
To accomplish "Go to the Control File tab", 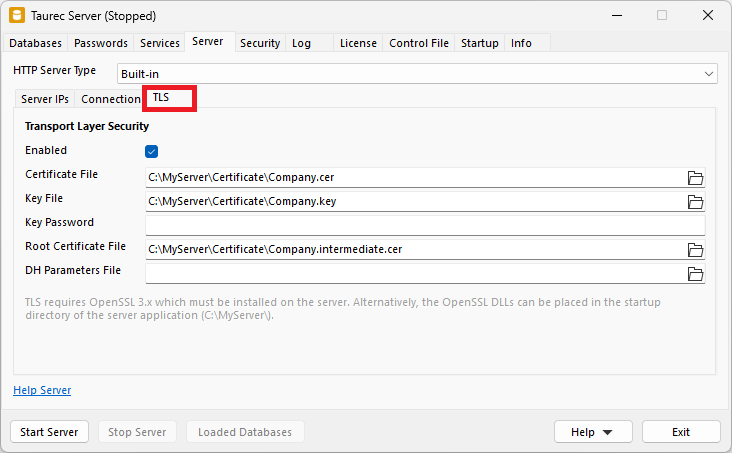I will tap(419, 43).
